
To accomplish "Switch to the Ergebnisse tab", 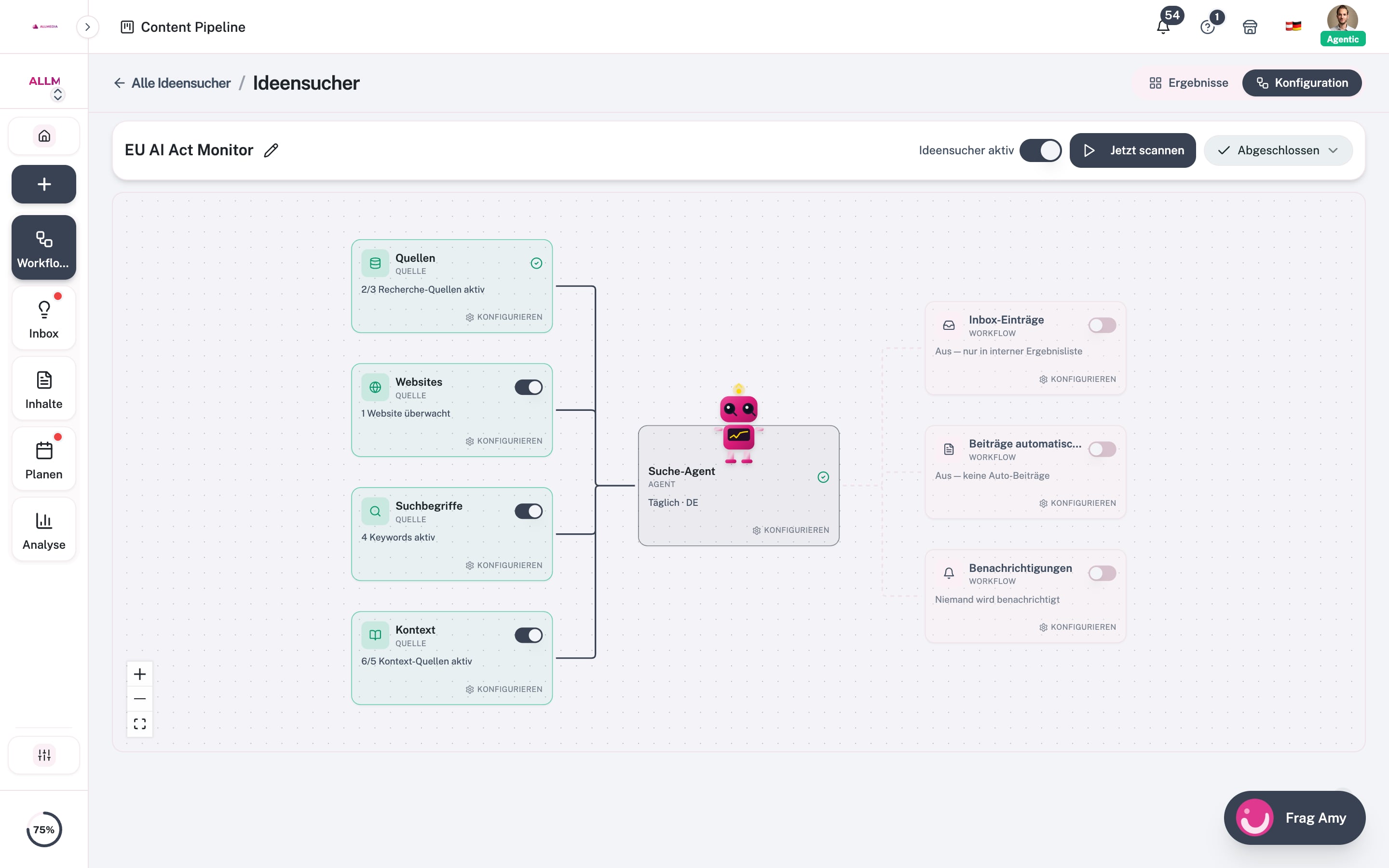I will pyautogui.click(x=1189, y=83).
